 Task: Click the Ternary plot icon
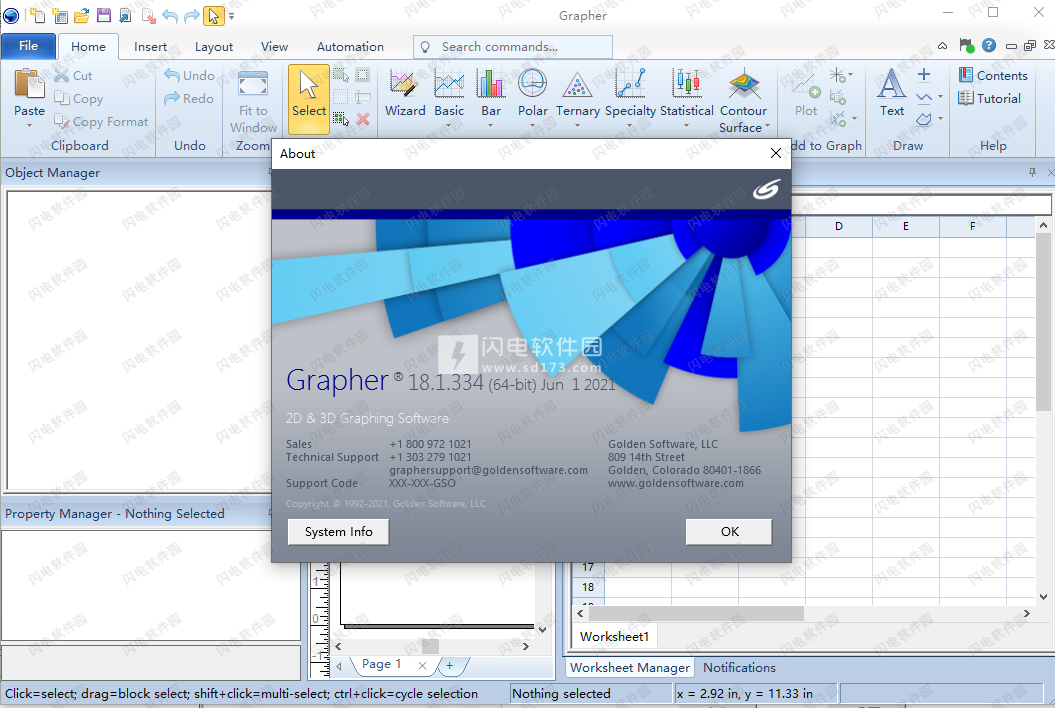click(577, 83)
